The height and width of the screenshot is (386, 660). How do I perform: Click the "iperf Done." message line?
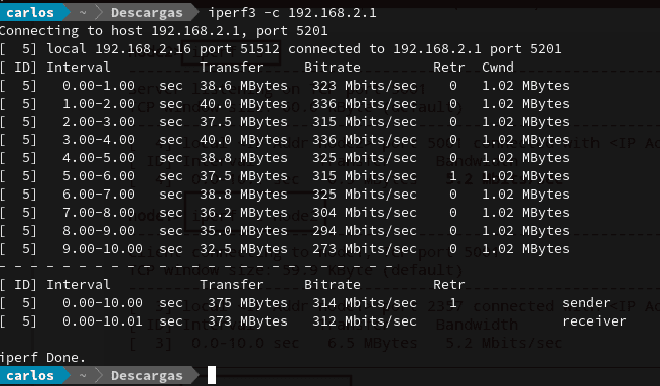click(x=43, y=358)
